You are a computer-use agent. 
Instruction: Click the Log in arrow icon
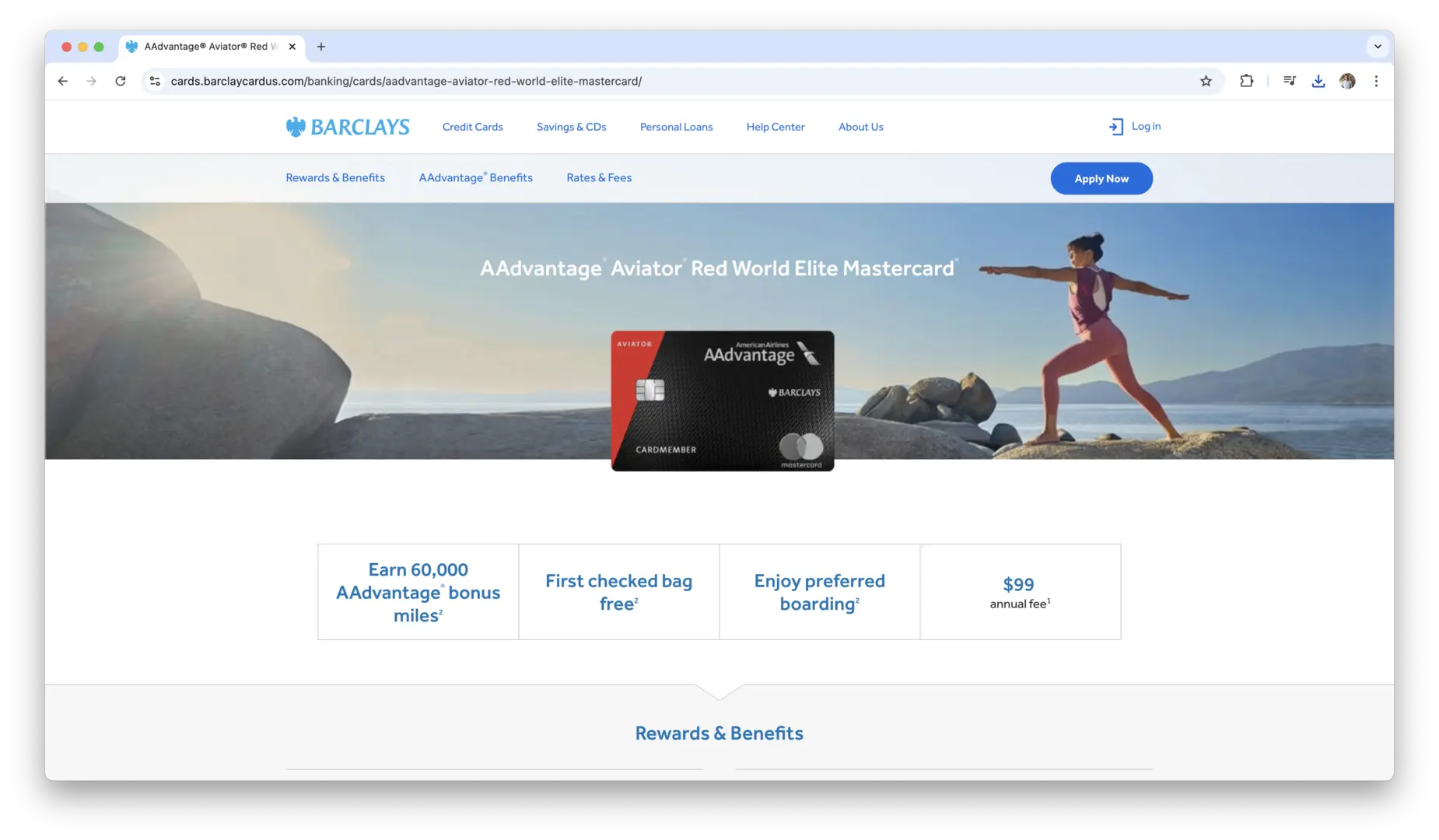point(1116,127)
